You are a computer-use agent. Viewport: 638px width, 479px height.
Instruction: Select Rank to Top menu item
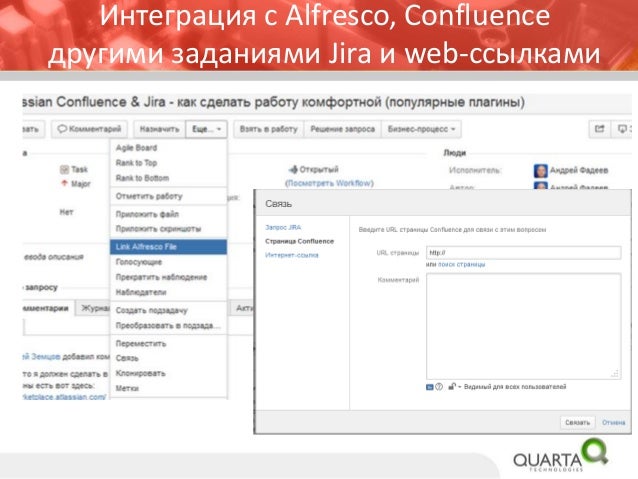click(x=168, y=163)
